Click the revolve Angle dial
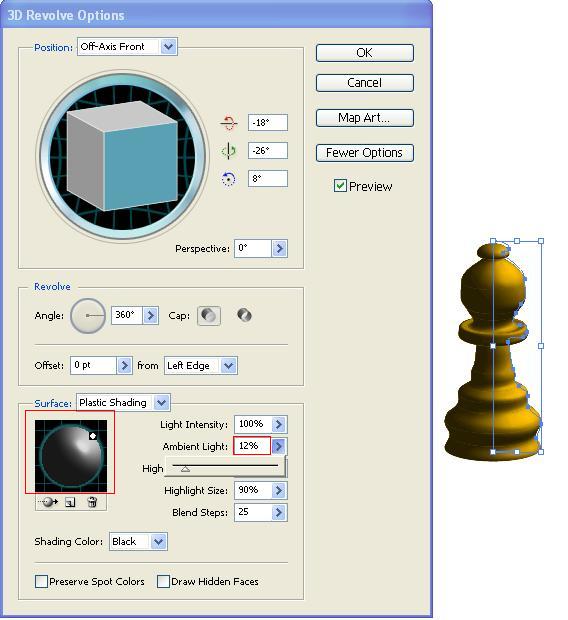 click(x=88, y=316)
